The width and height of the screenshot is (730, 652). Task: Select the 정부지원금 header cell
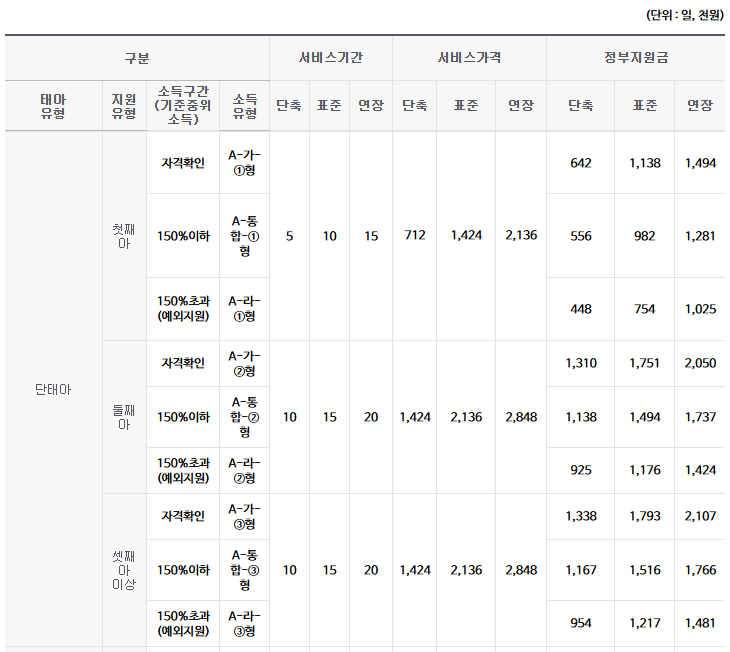(636, 58)
